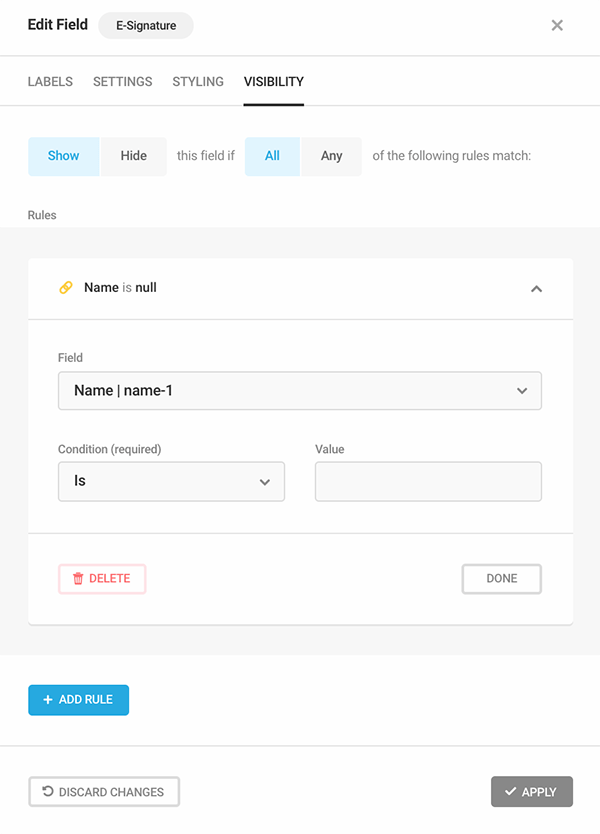Image resolution: width=600 pixels, height=834 pixels.
Task: Open the Condition dropdown set to Is
Action: pyautogui.click(x=171, y=481)
